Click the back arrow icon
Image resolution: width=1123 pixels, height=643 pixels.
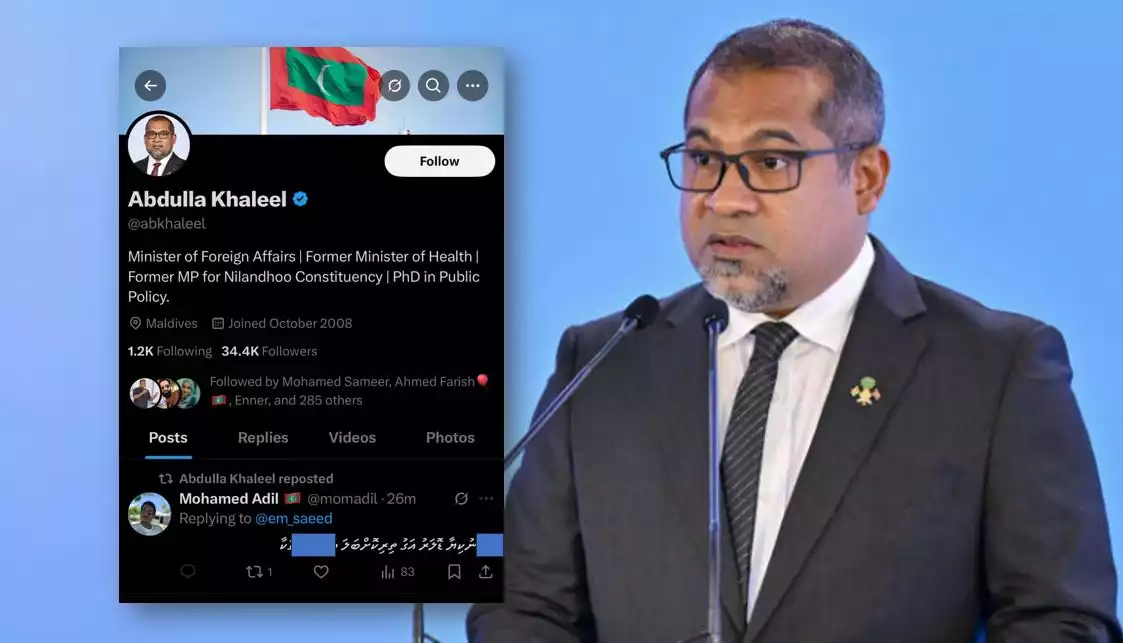(150, 86)
